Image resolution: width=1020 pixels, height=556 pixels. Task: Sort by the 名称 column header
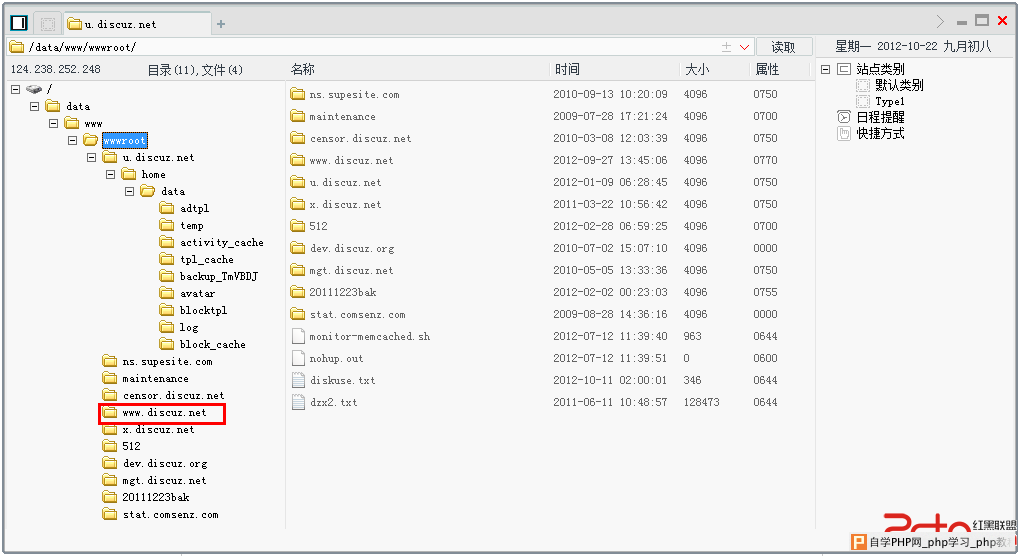click(x=302, y=69)
